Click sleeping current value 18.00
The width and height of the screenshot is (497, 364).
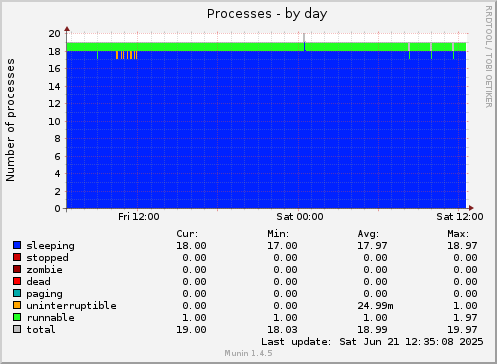tap(191, 246)
